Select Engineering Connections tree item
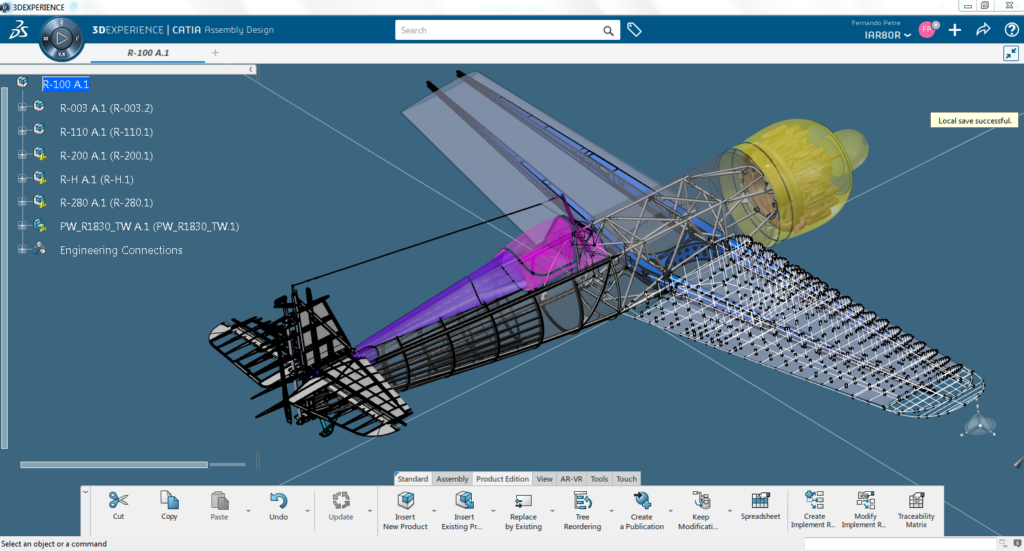Screen dimensions: 1024x551 (x=121, y=250)
